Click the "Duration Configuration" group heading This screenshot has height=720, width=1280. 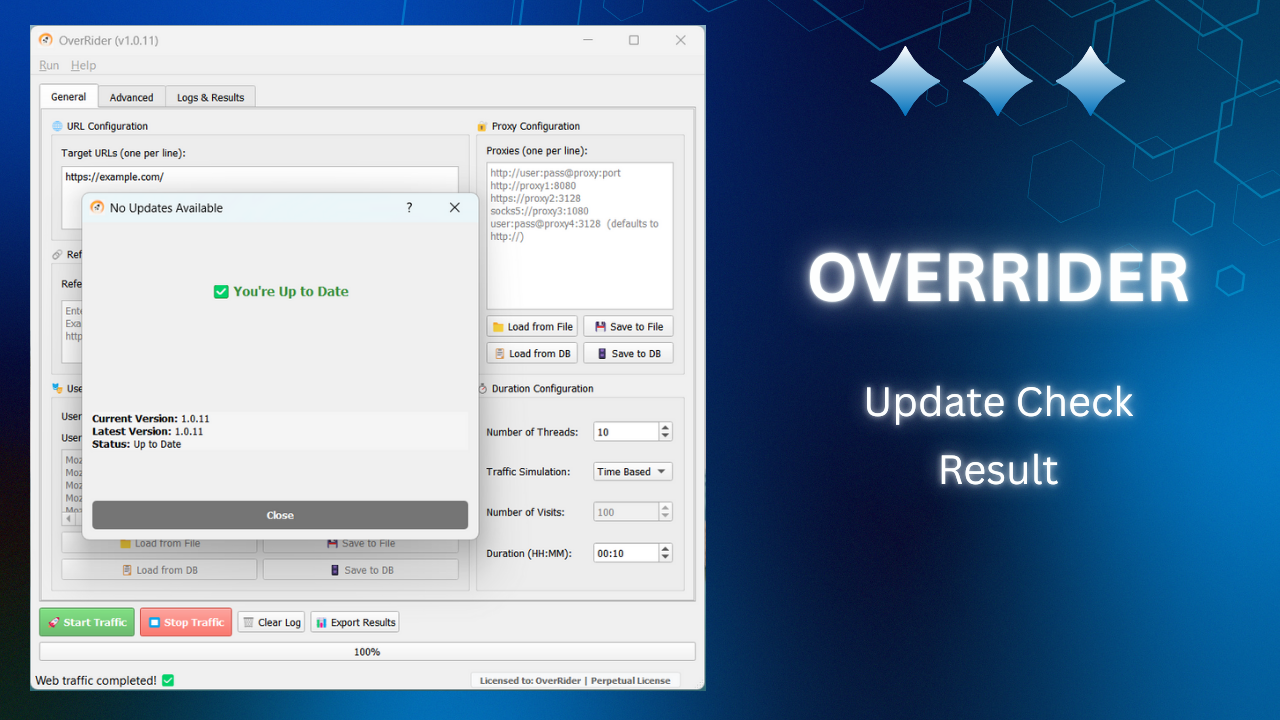(543, 388)
